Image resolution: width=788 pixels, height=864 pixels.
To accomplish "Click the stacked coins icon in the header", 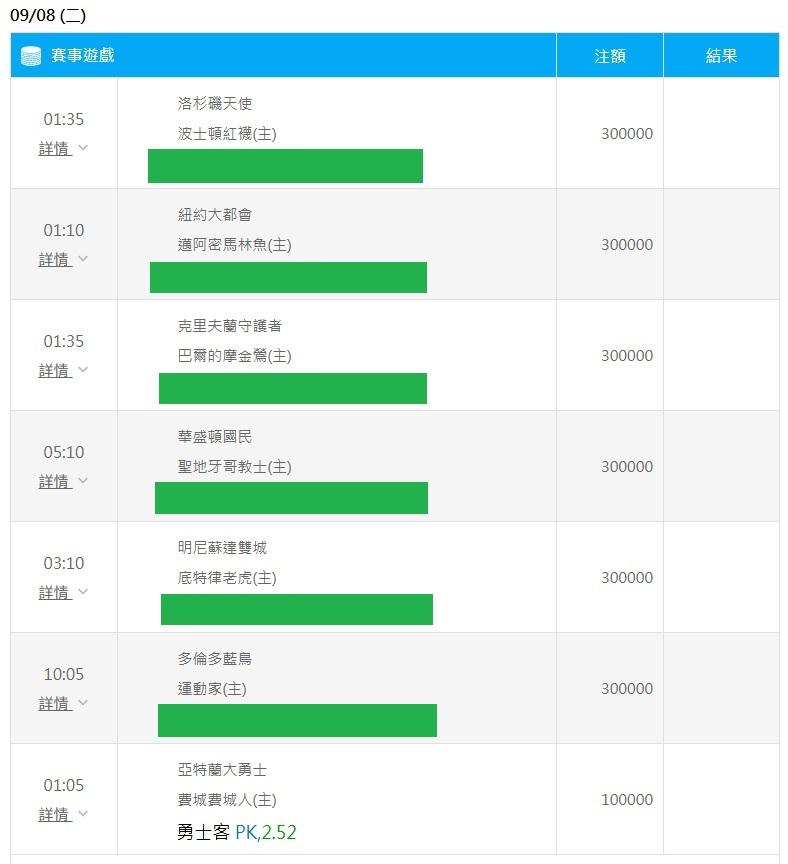I will pos(31,56).
